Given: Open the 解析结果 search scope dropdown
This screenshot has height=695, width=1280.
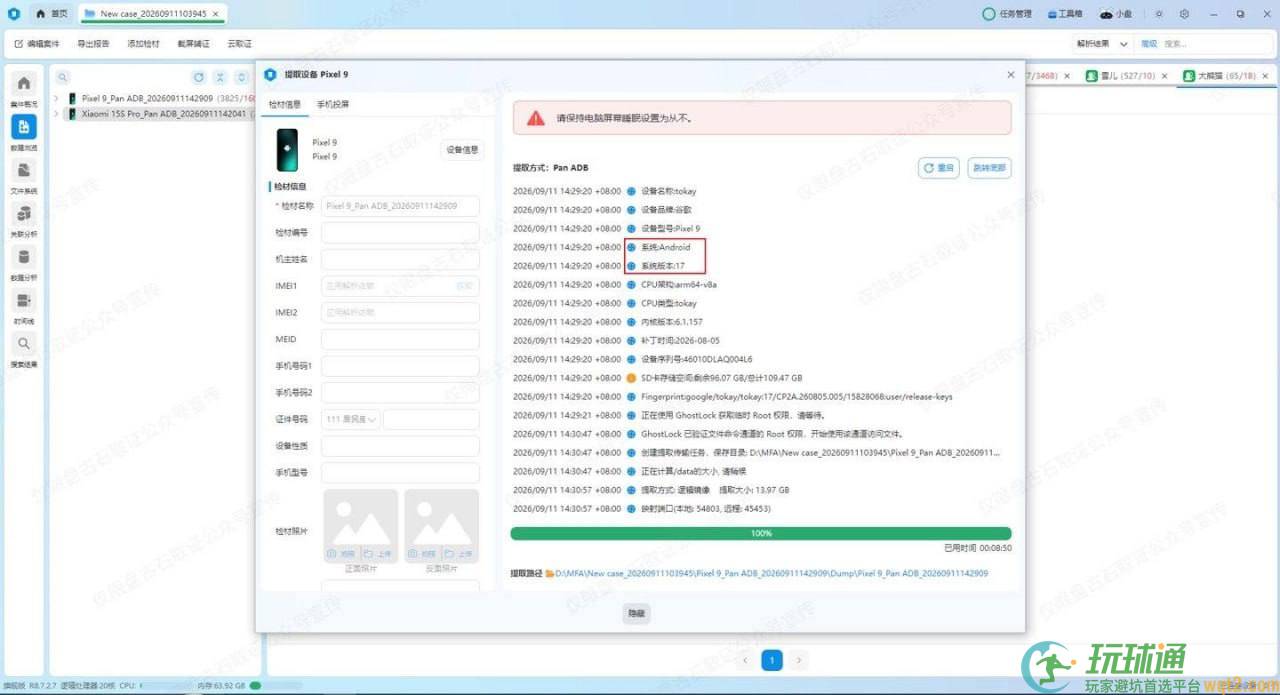Looking at the screenshot, I should click(1103, 44).
